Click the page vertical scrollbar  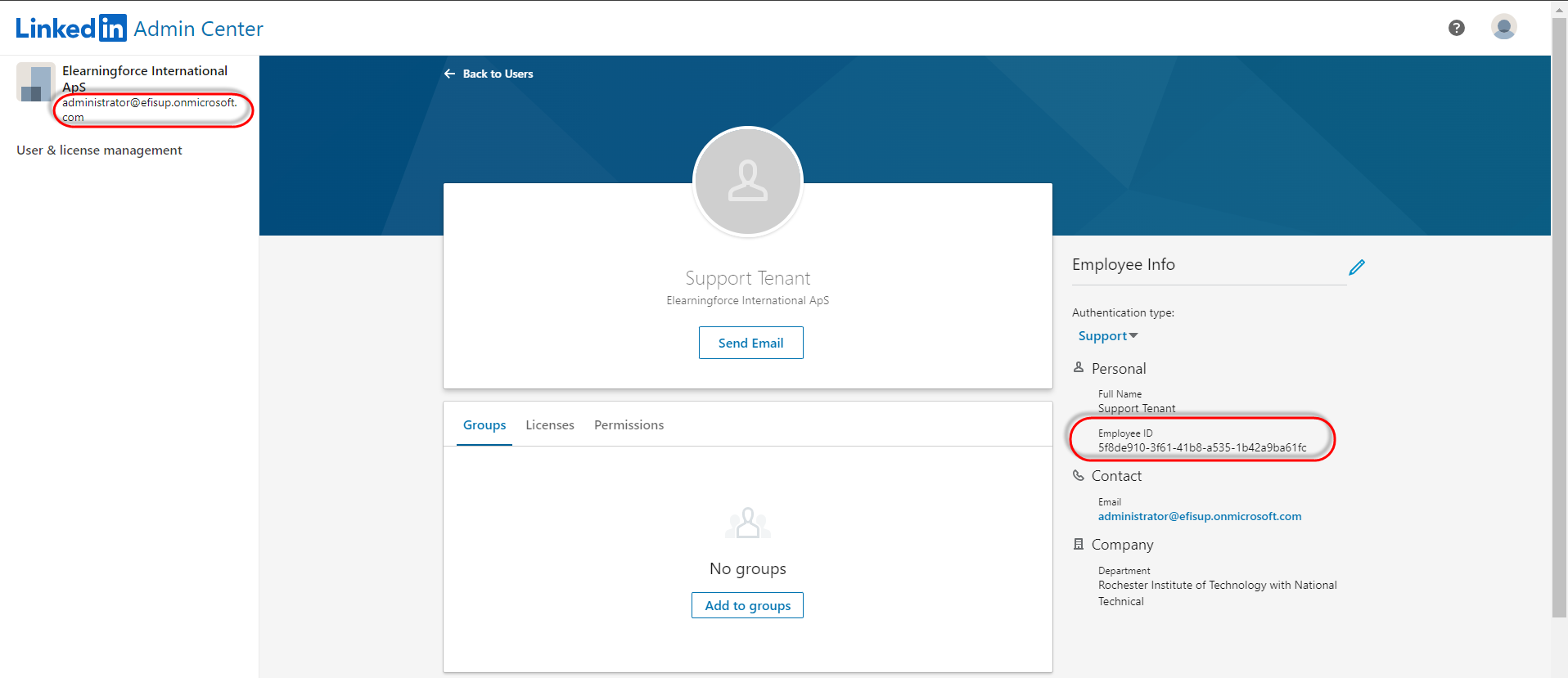(1559, 319)
